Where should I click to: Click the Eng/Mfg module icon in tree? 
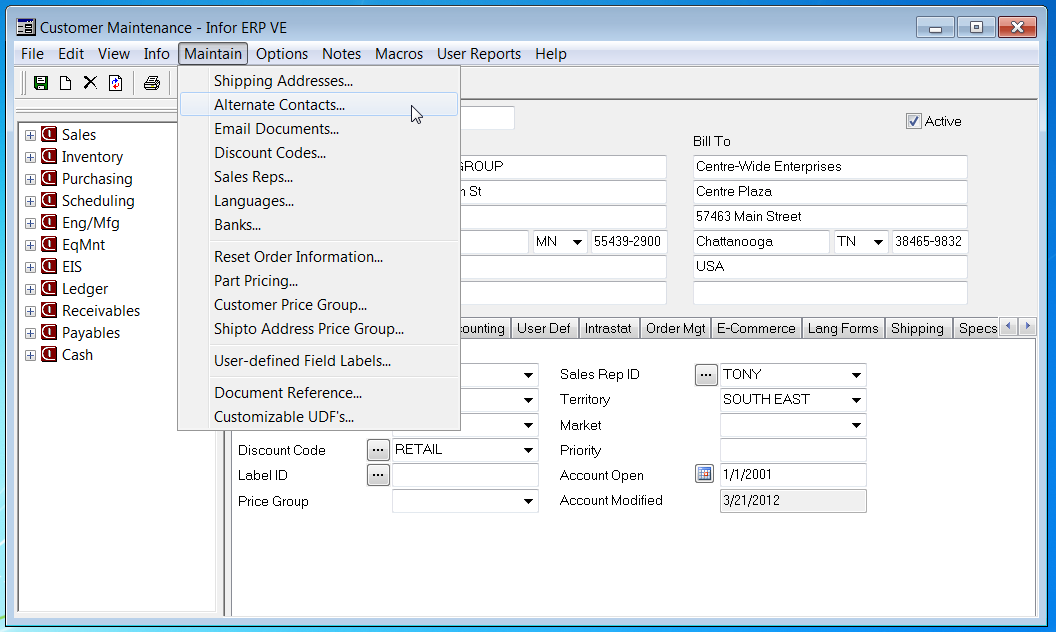coord(48,222)
